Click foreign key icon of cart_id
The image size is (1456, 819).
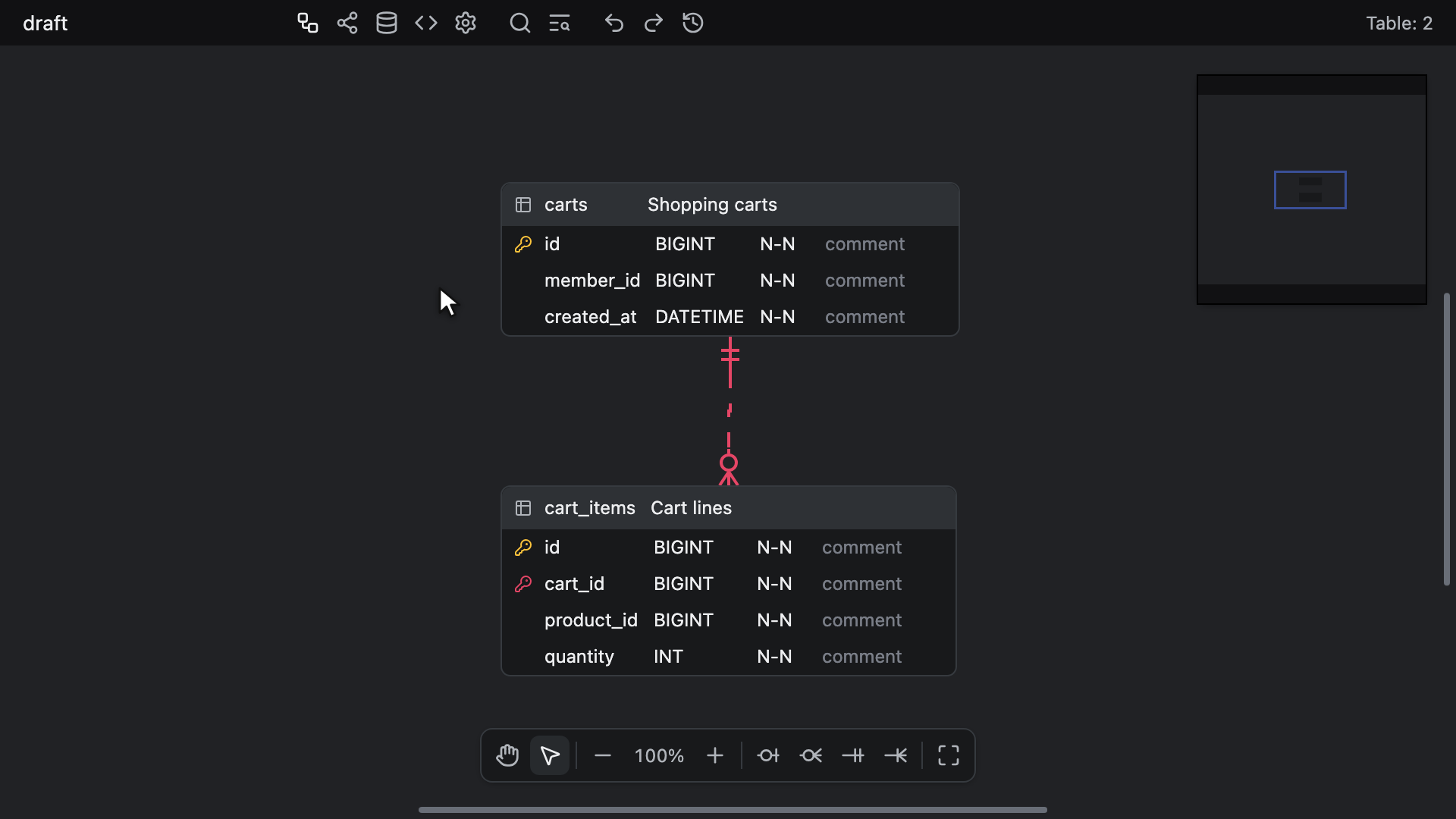(523, 584)
